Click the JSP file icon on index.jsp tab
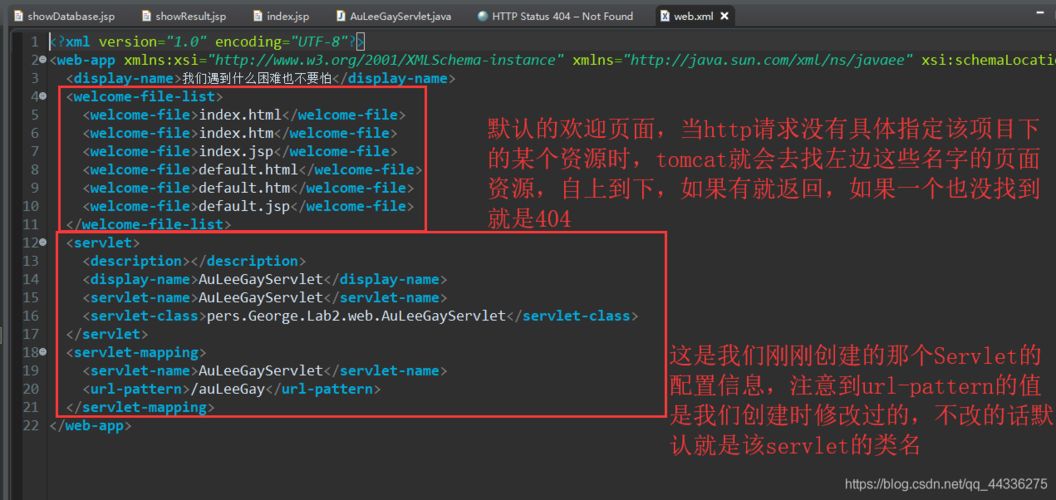The width and height of the screenshot is (1056, 500). pyautogui.click(x=257, y=16)
